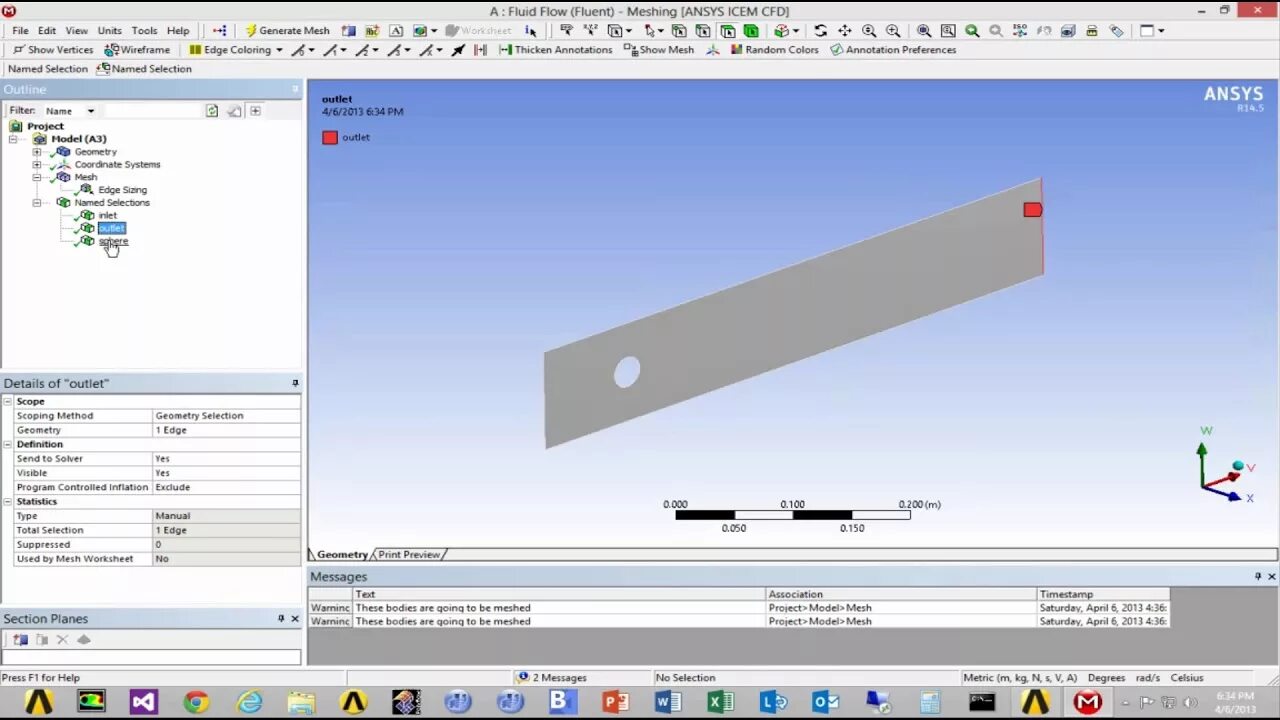Click the Rotate view icon
The height and width of the screenshot is (720, 1280).
click(820, 30)
